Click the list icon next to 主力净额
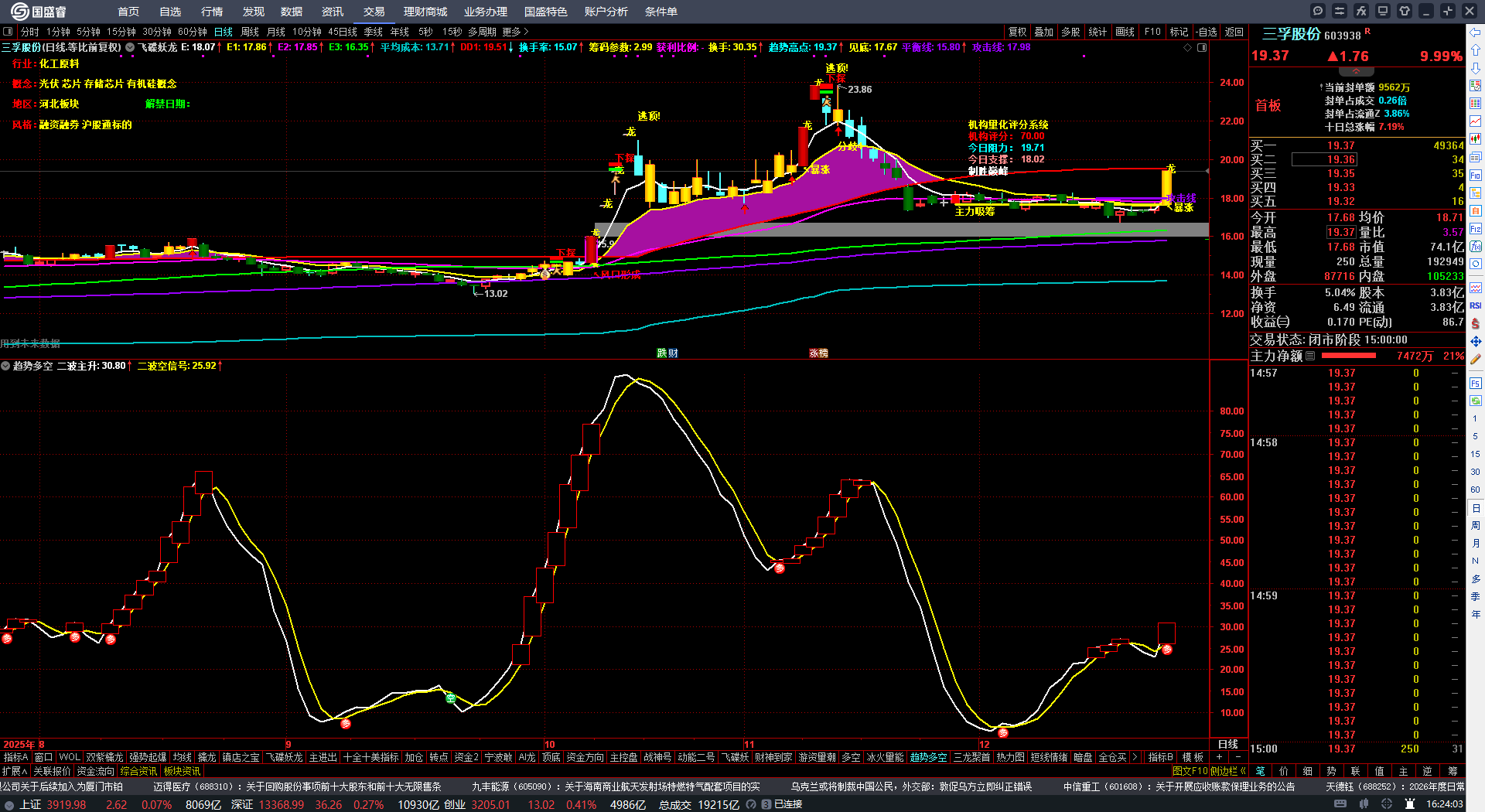 pos(1310,356)
